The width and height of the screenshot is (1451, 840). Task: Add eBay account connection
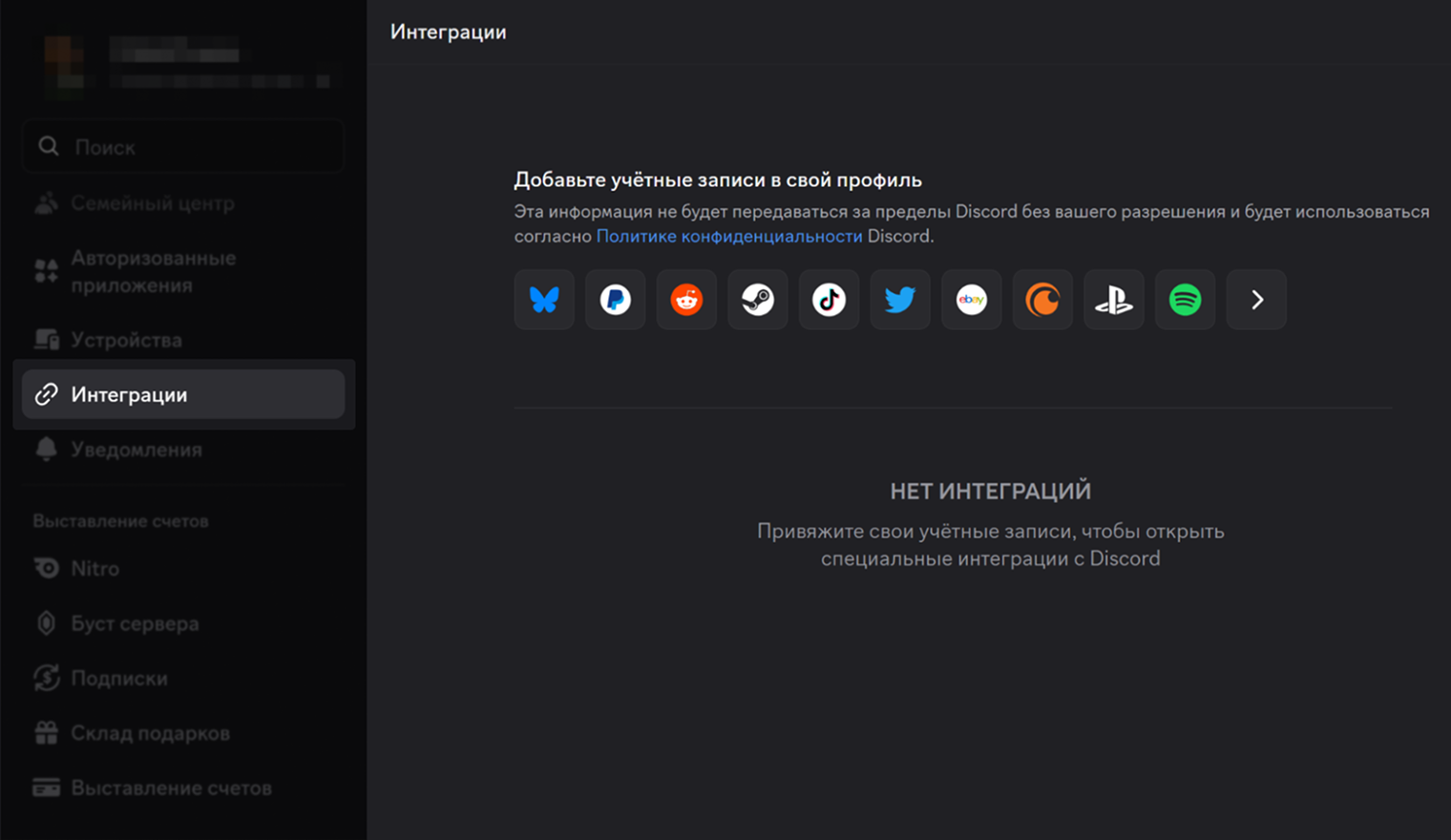[x=972, y=300]
